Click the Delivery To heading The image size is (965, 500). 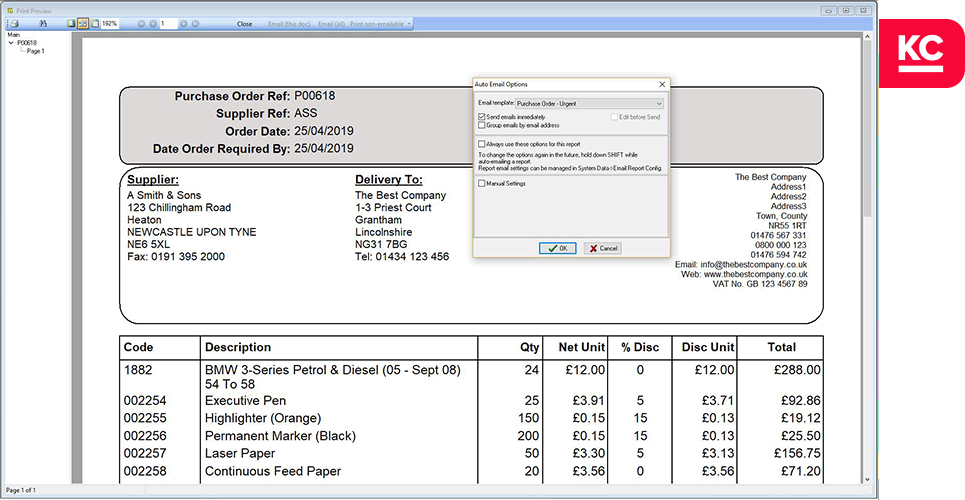tap(389, 180)
